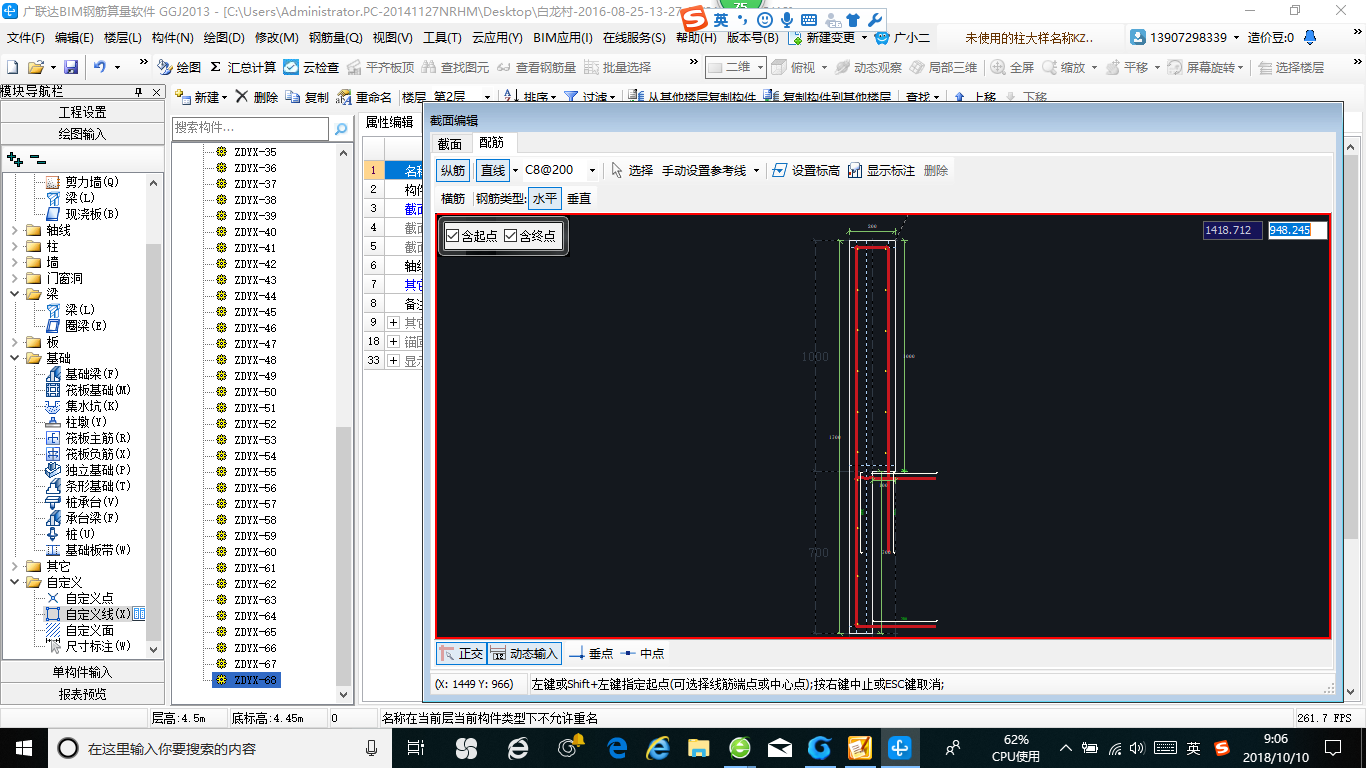The width and height of the screenshot is (1366, 768).
Task: Toggle 正交 orthogonal mode
Action: pyautogui.click(x=461, y=654)
